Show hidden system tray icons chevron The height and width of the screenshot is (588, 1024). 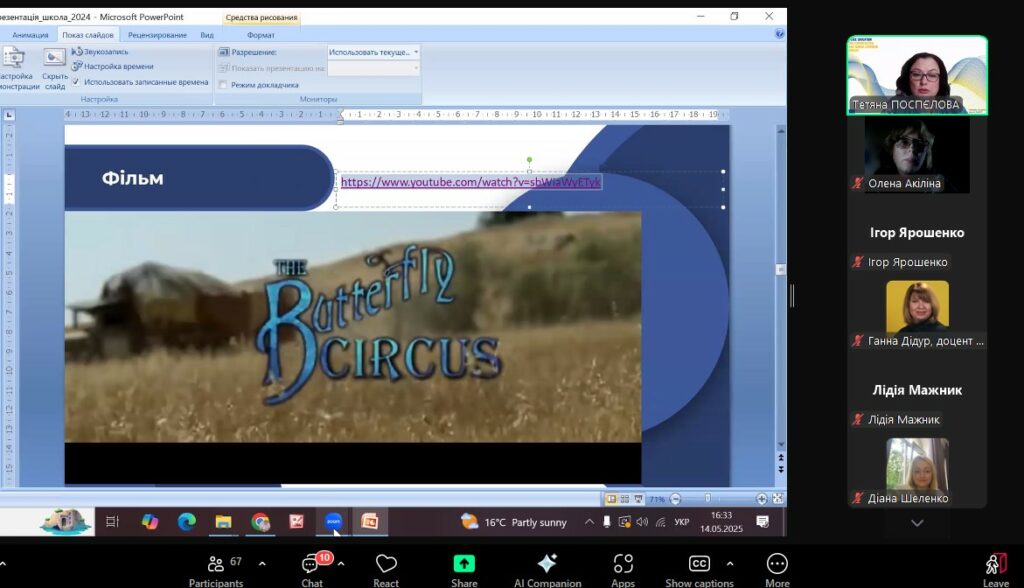[x=589, y=521]
